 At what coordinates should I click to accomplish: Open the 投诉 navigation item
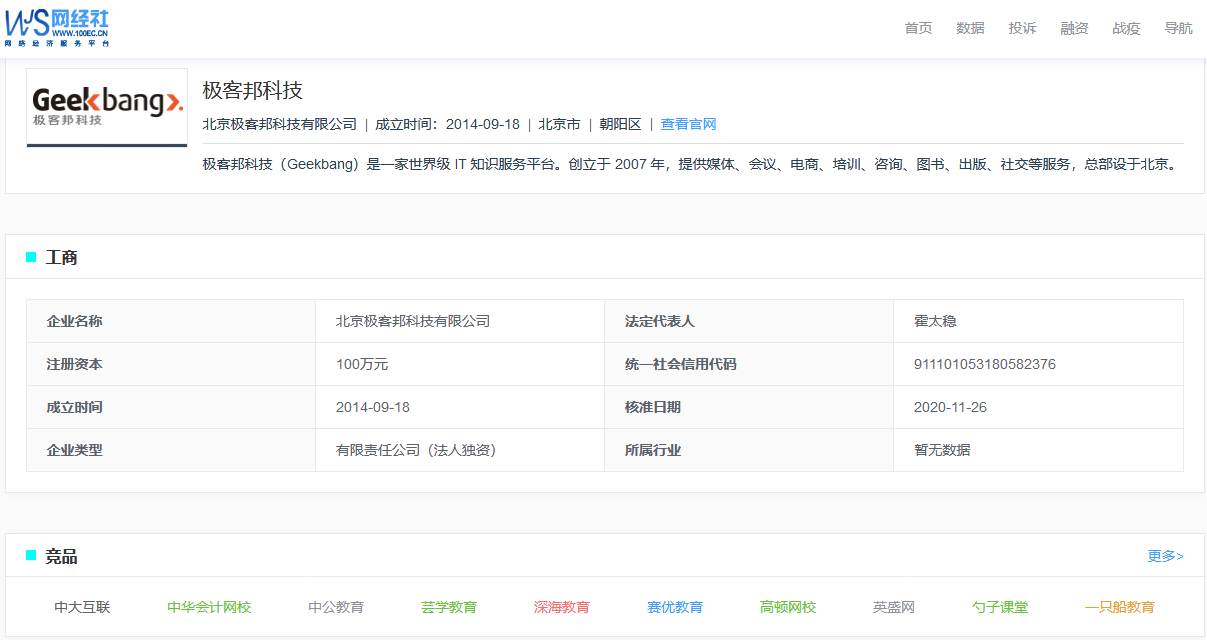1022,28
